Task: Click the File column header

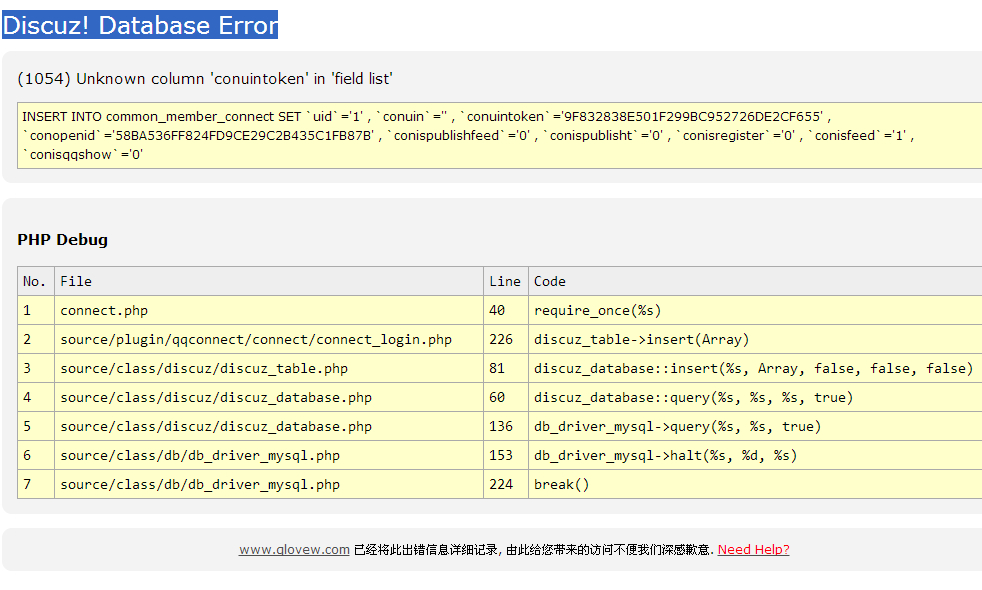Action: pyautogui.click(x=76, y=281)
